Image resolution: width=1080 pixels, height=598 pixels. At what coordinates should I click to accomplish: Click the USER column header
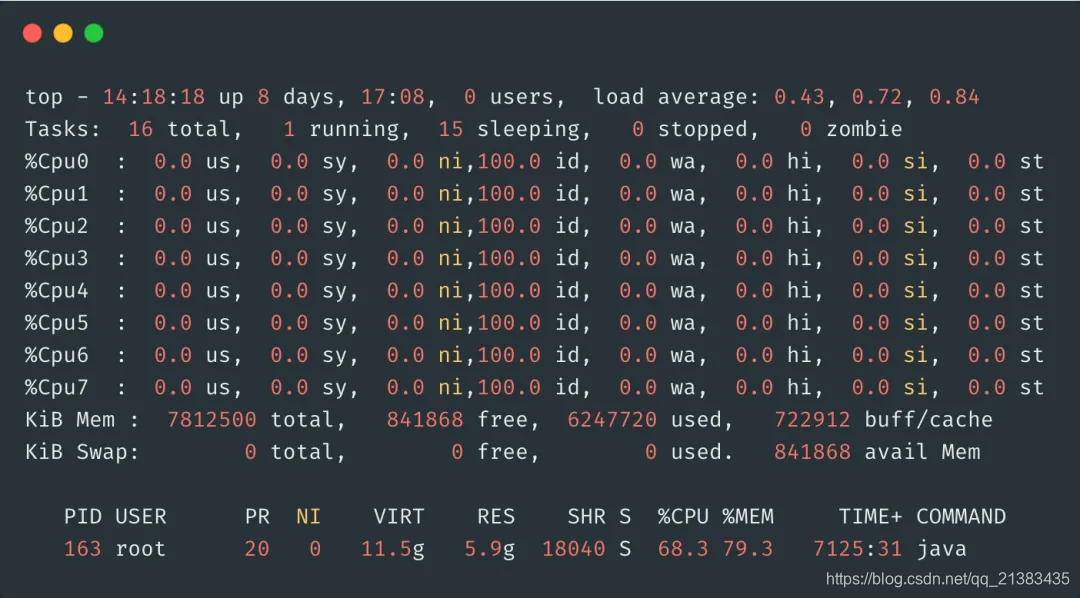click(x=141, y=517)
